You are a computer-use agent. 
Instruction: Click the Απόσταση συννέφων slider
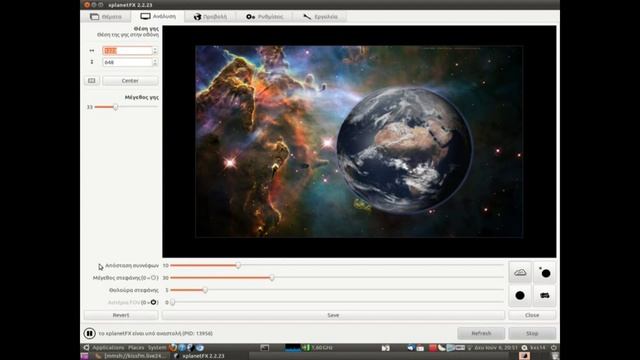point(337,265)
